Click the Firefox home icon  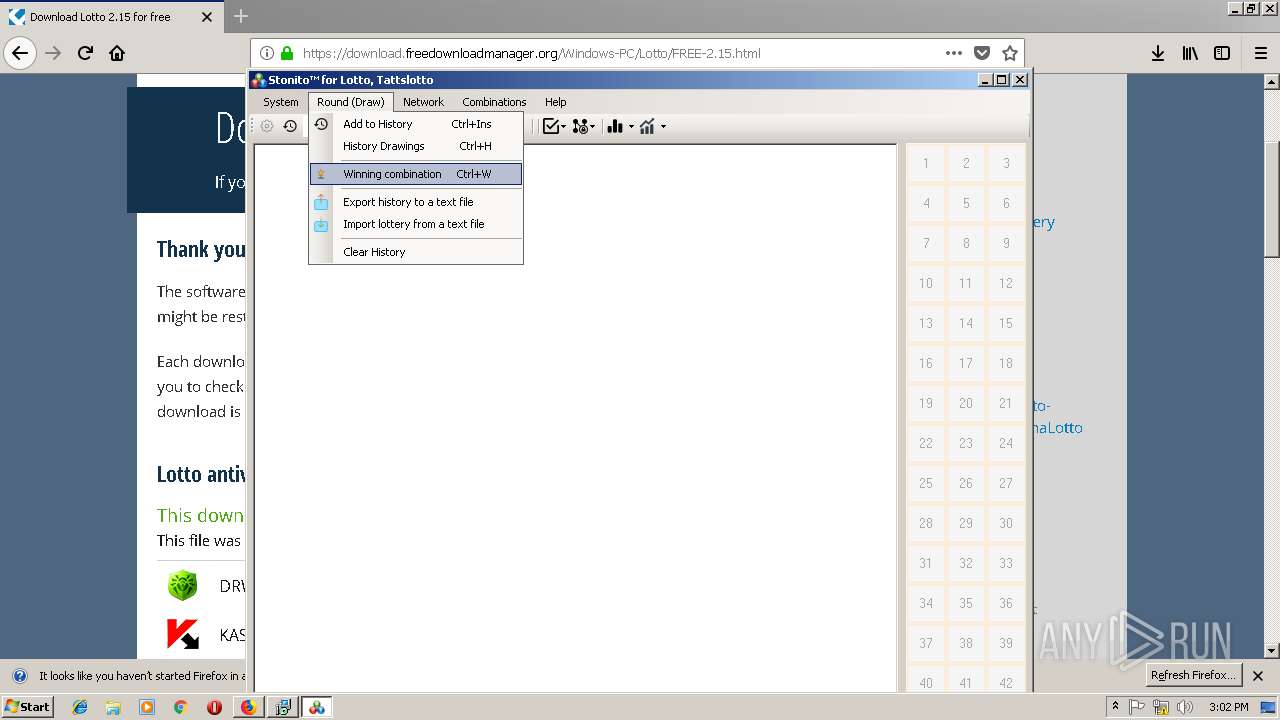point(117,53)
